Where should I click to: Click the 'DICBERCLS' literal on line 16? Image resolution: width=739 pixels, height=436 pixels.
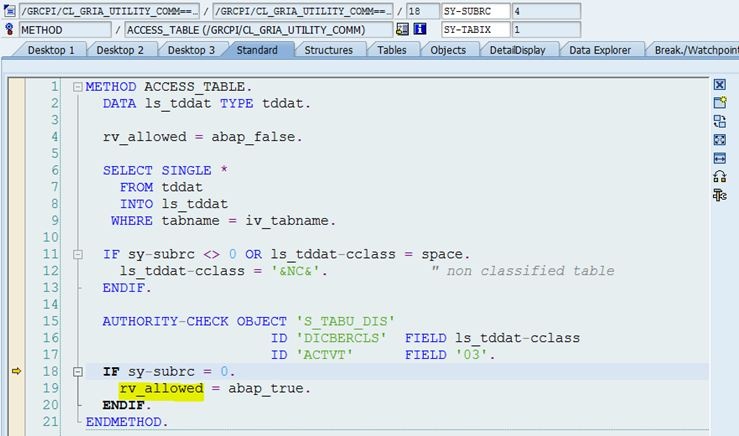click(x=341, y=338)
